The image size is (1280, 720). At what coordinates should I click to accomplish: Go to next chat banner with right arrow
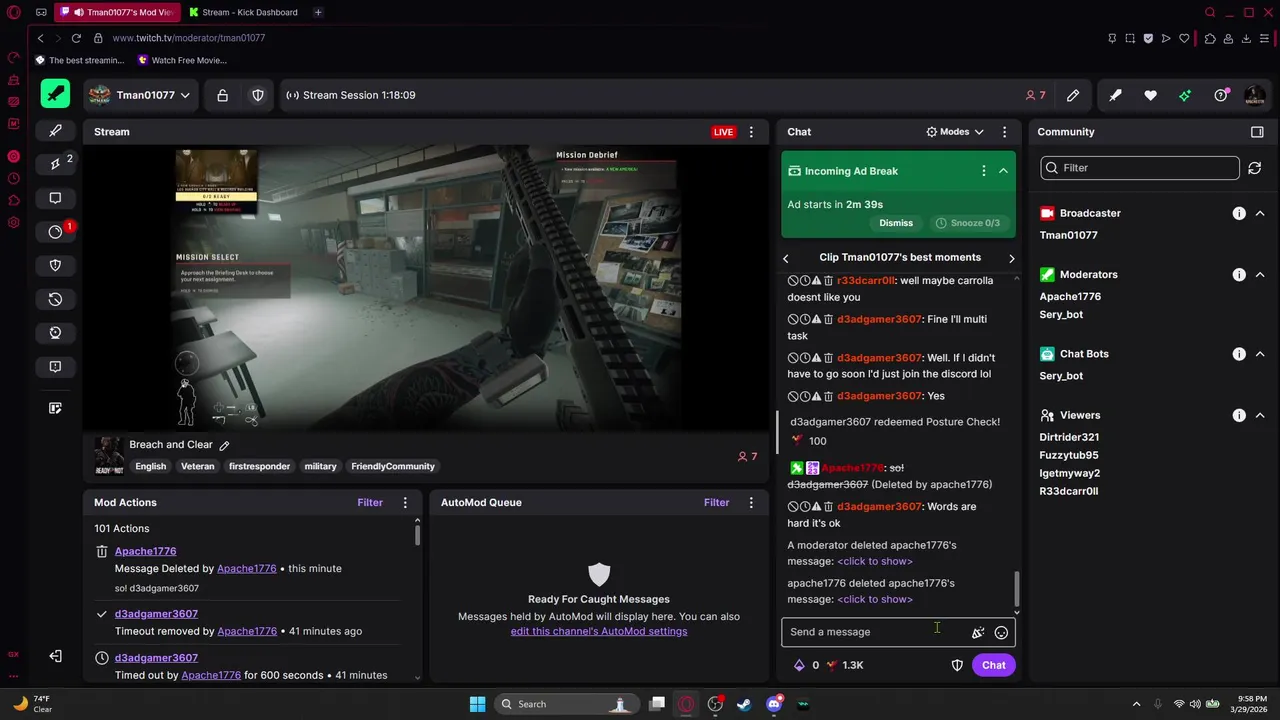click(1011, 258)
